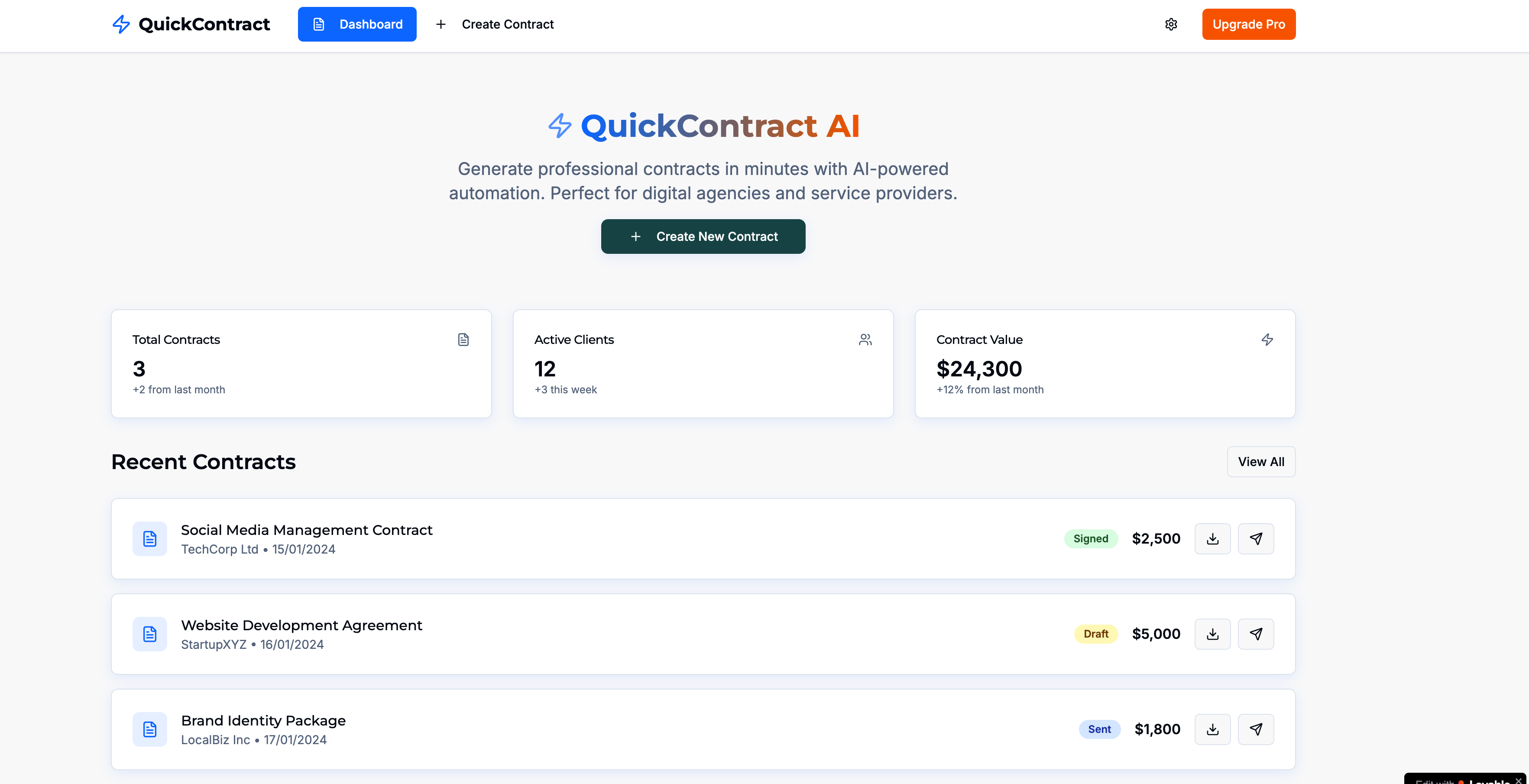The image size is (1529, 784).
Task: Open all contracts with View All
Action: pyautogui.click(x=1261, y=462)
